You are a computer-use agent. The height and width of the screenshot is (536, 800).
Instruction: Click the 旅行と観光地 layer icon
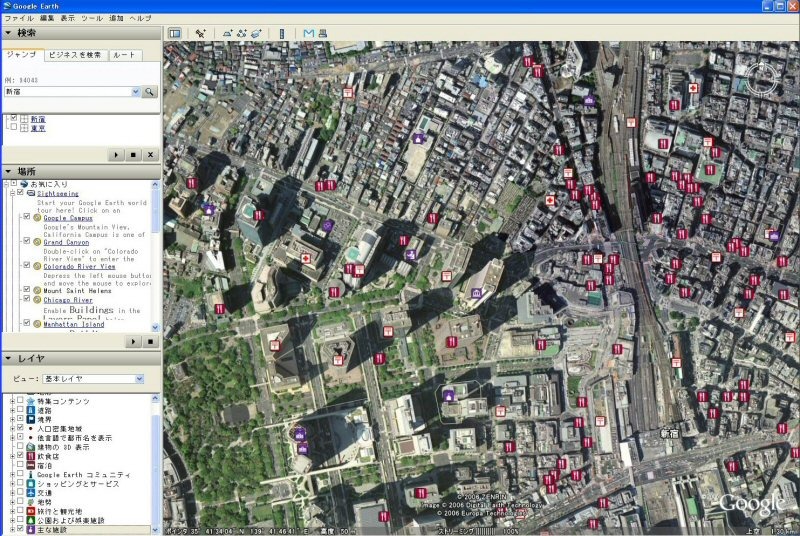point(31,511)
